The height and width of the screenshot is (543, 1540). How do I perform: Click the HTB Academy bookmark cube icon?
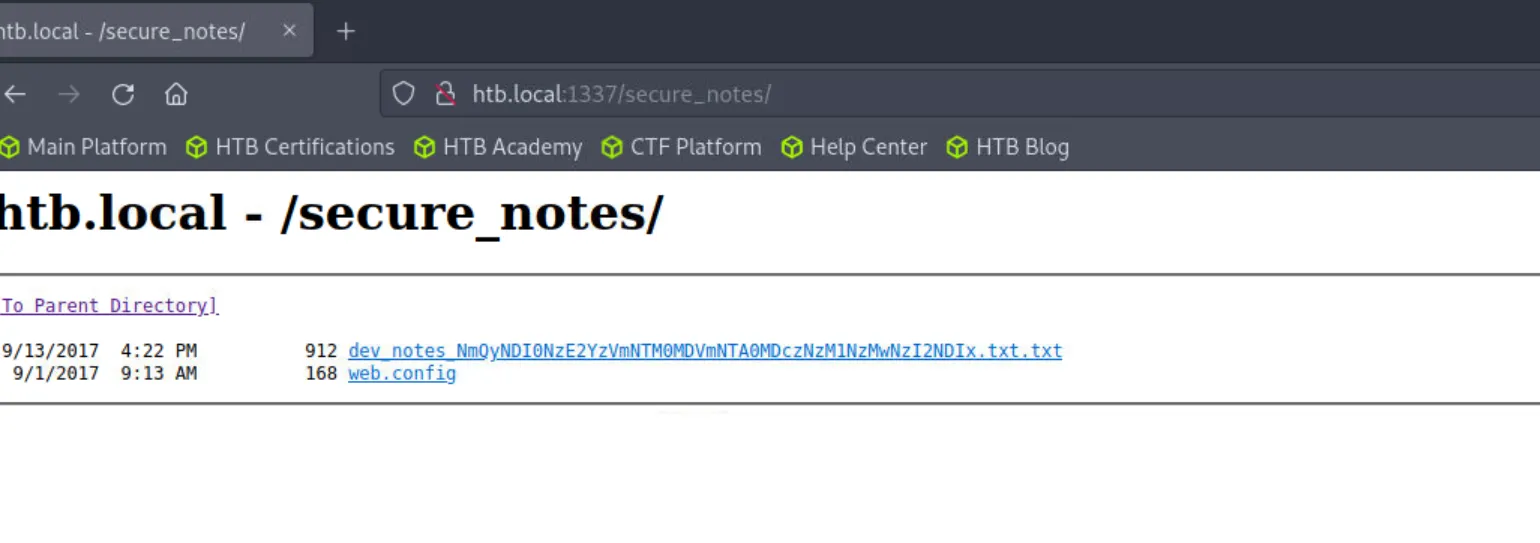coord(425,148)
